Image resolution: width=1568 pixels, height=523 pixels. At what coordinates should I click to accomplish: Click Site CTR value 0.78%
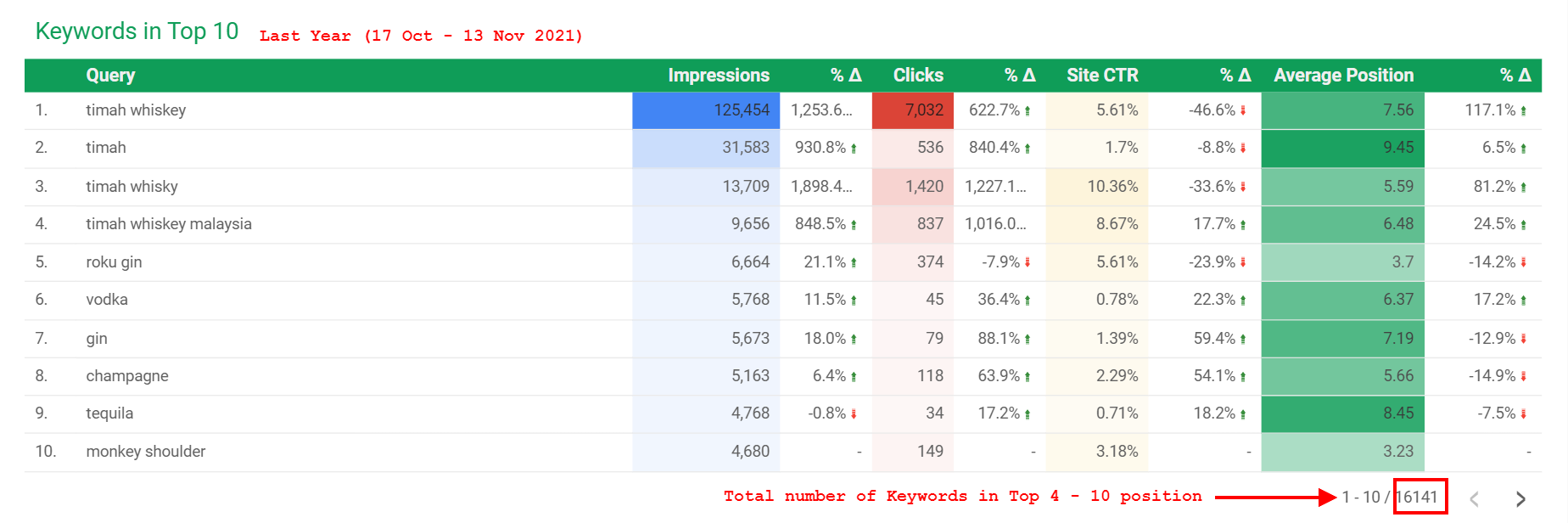(1117, 300)
